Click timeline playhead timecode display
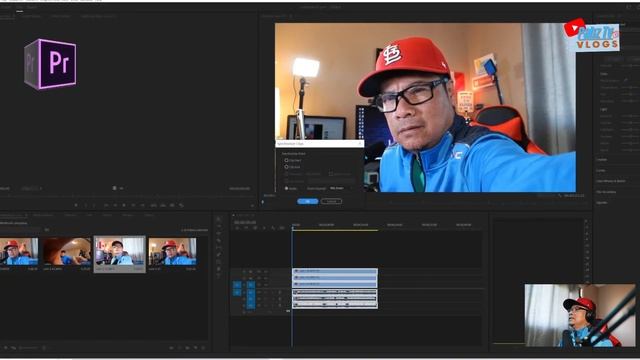640x360 pixels. [245, 222]
